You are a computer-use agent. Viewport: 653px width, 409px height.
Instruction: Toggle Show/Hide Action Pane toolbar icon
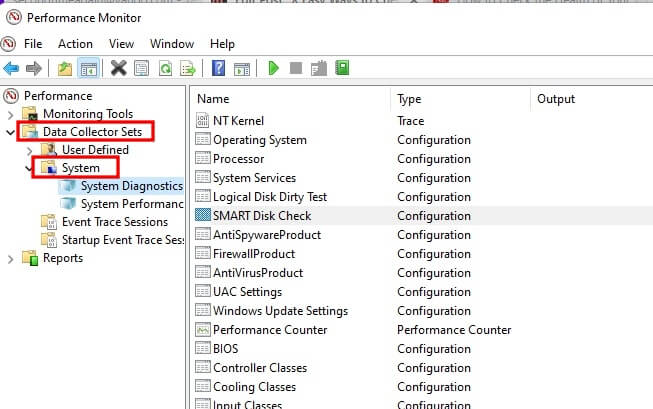(x=242, y=69)
